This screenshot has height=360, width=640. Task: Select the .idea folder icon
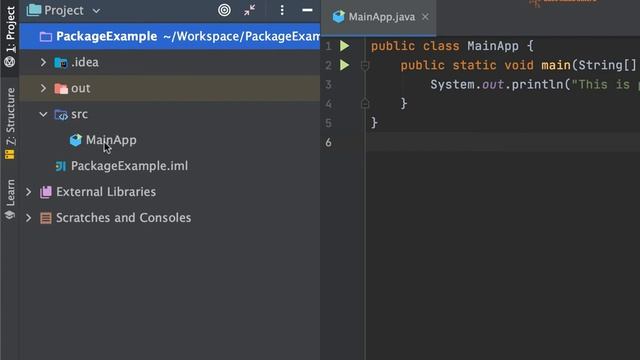(61, 62)
